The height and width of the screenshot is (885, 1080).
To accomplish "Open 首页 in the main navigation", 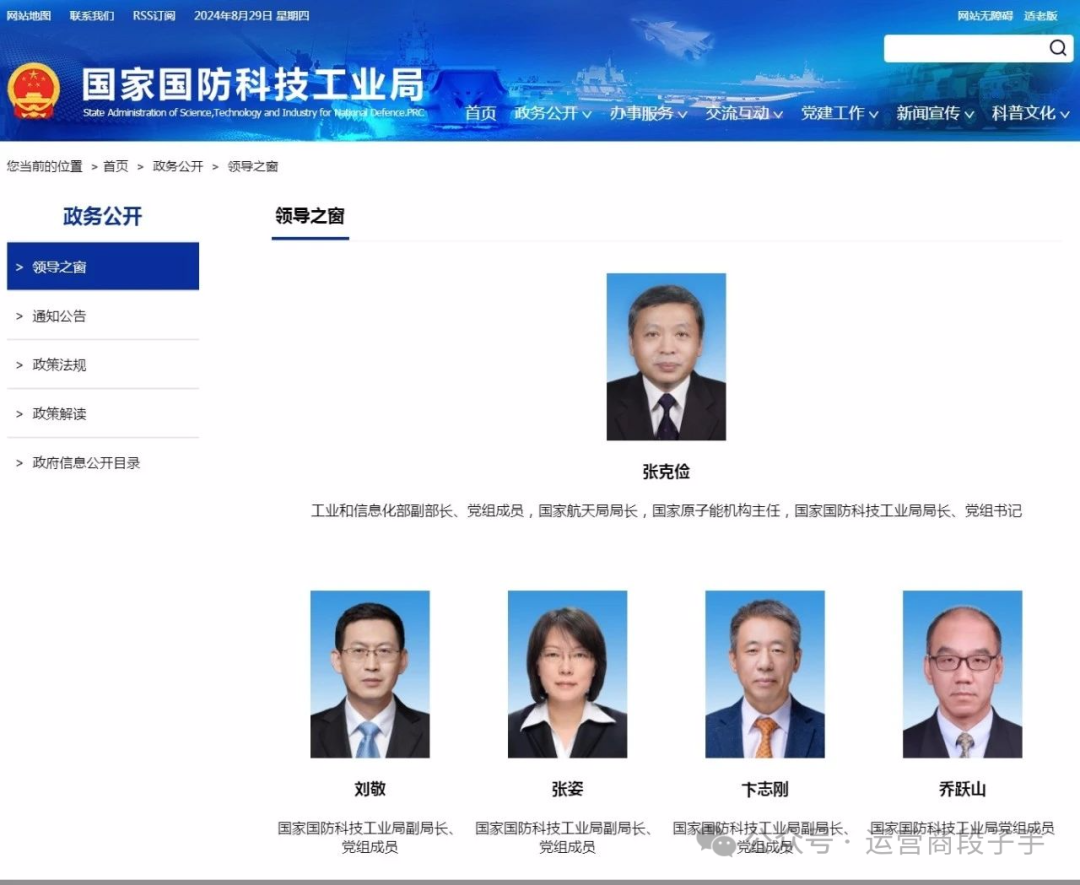I will (480, 113).
